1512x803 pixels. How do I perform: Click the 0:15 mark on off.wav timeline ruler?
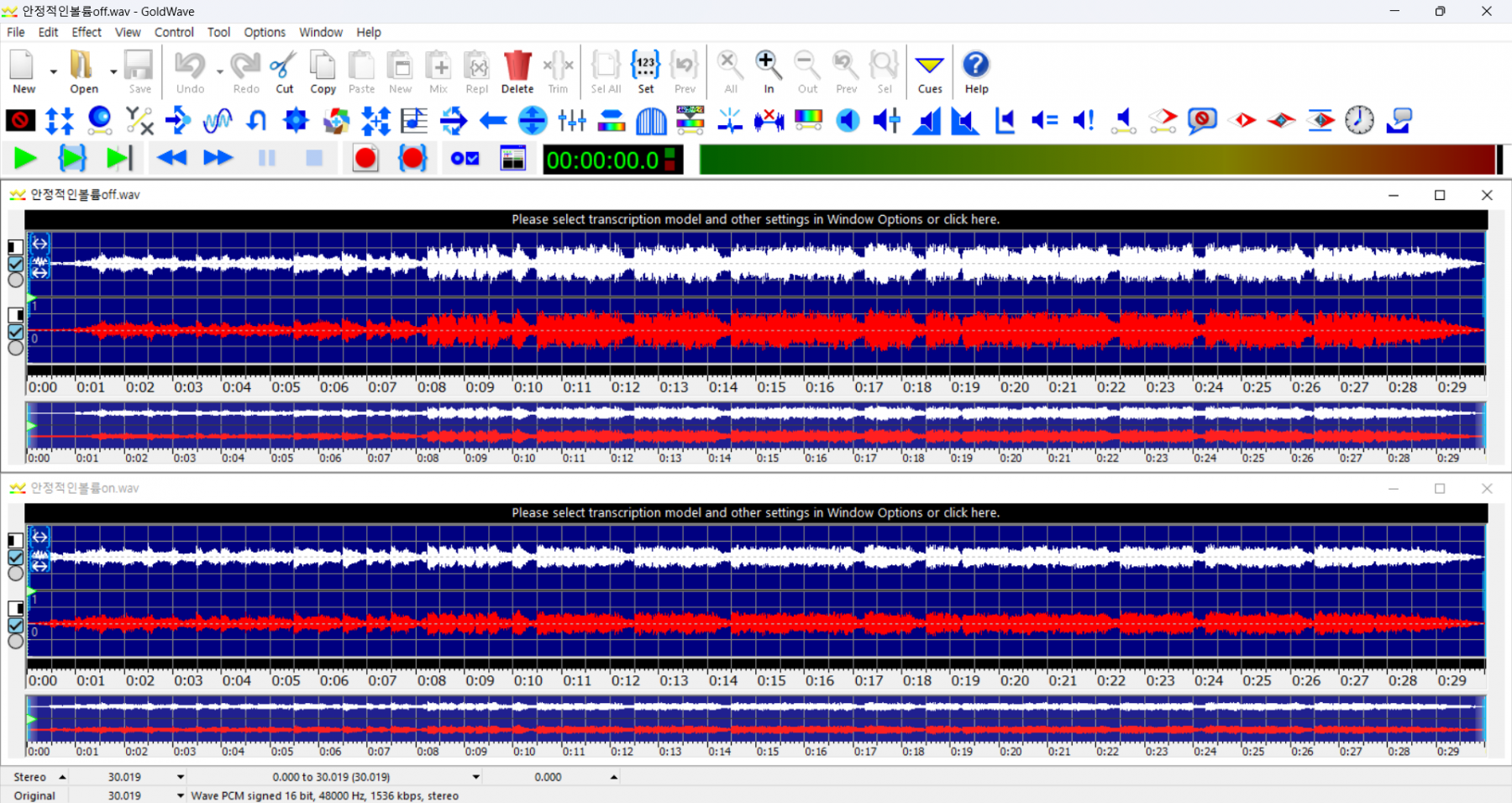pos(771,387)
